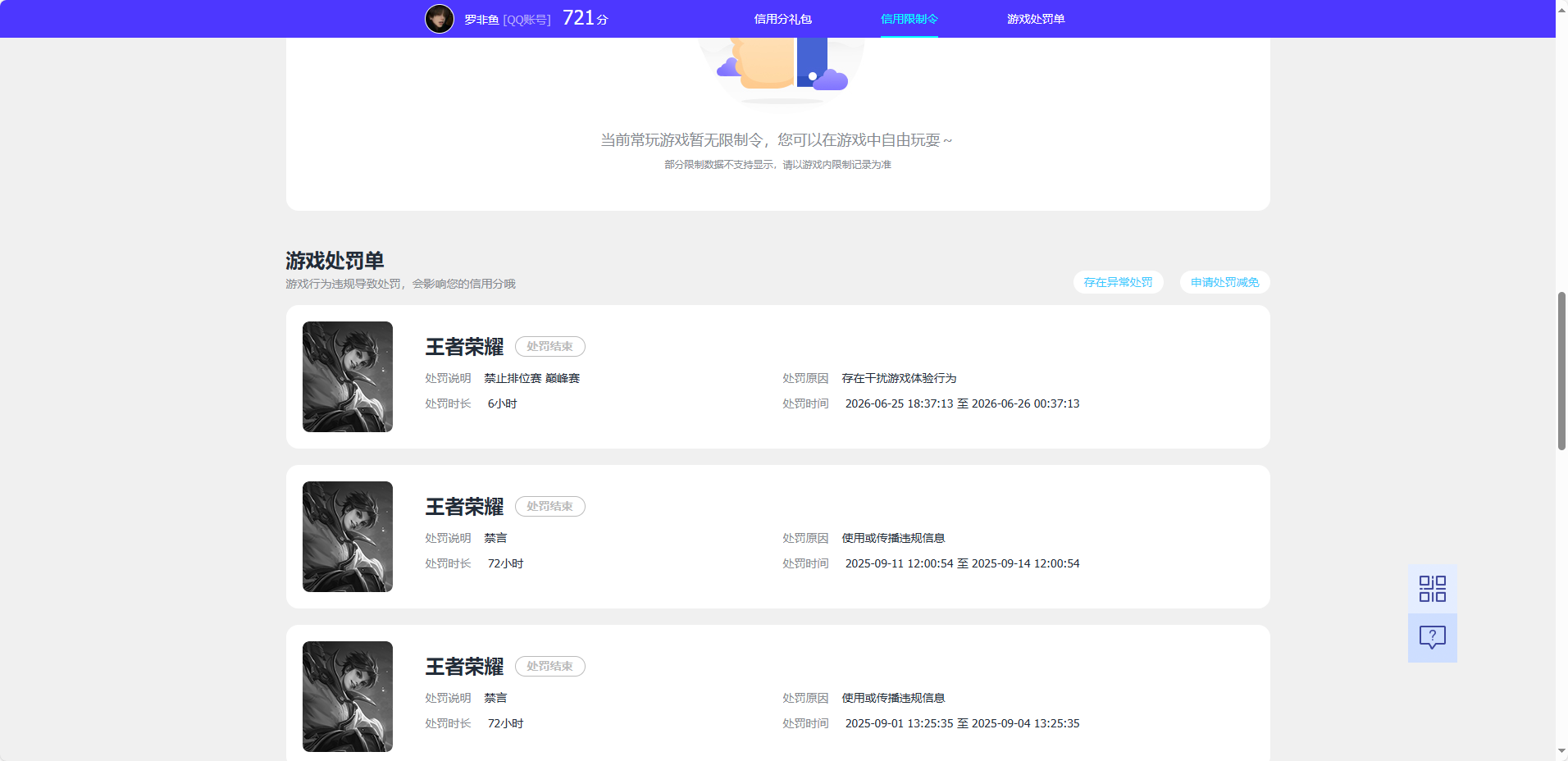1568x761 pixels.
Task: Click the 王者荣耀 title on the 2025-09-01 penalty
Action: click(x=464, y=667)
